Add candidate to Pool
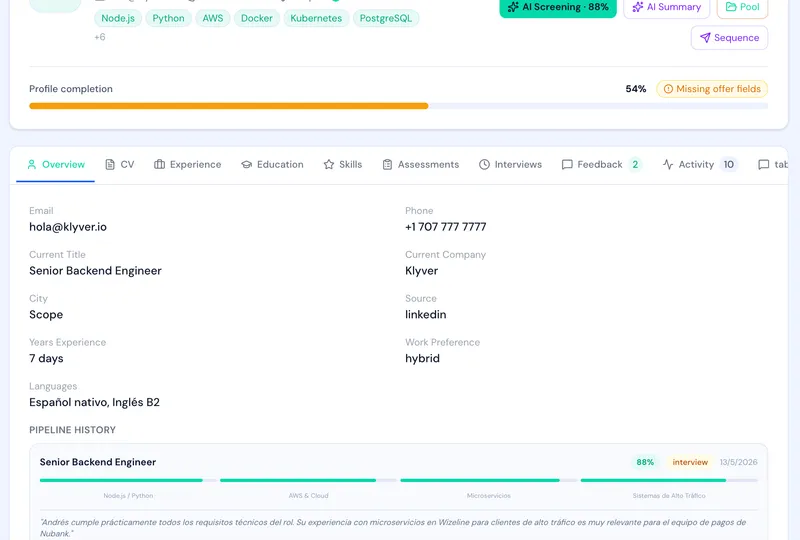 tap(742, 7)
